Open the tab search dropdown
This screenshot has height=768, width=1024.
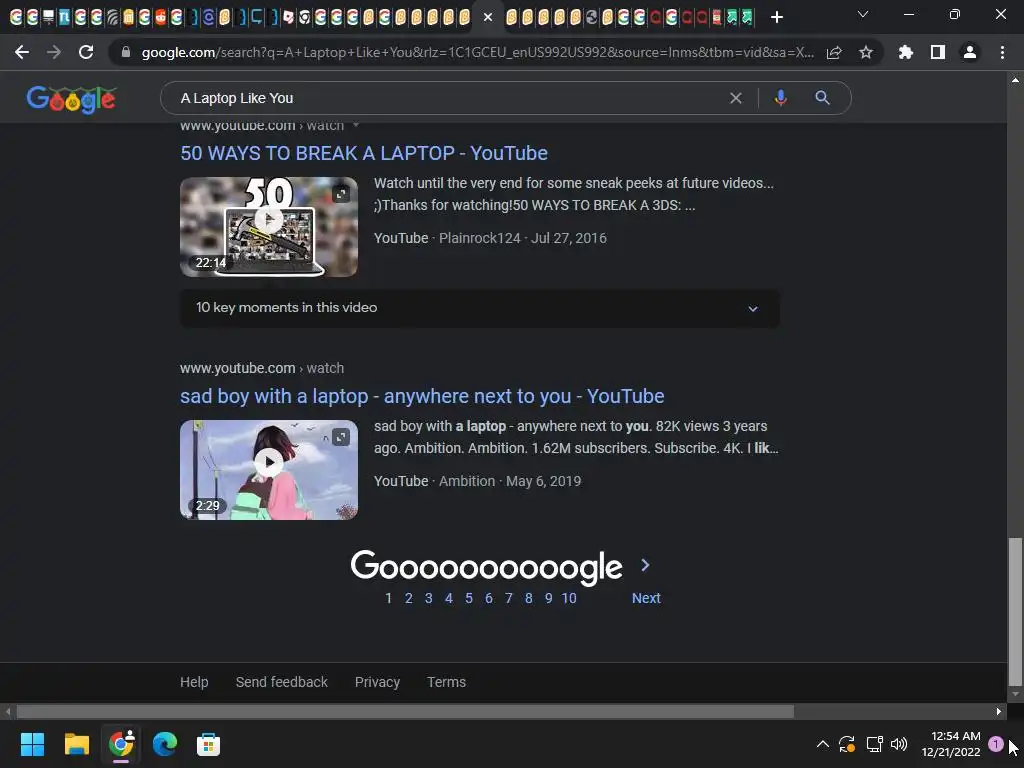[x=863, y=14]
